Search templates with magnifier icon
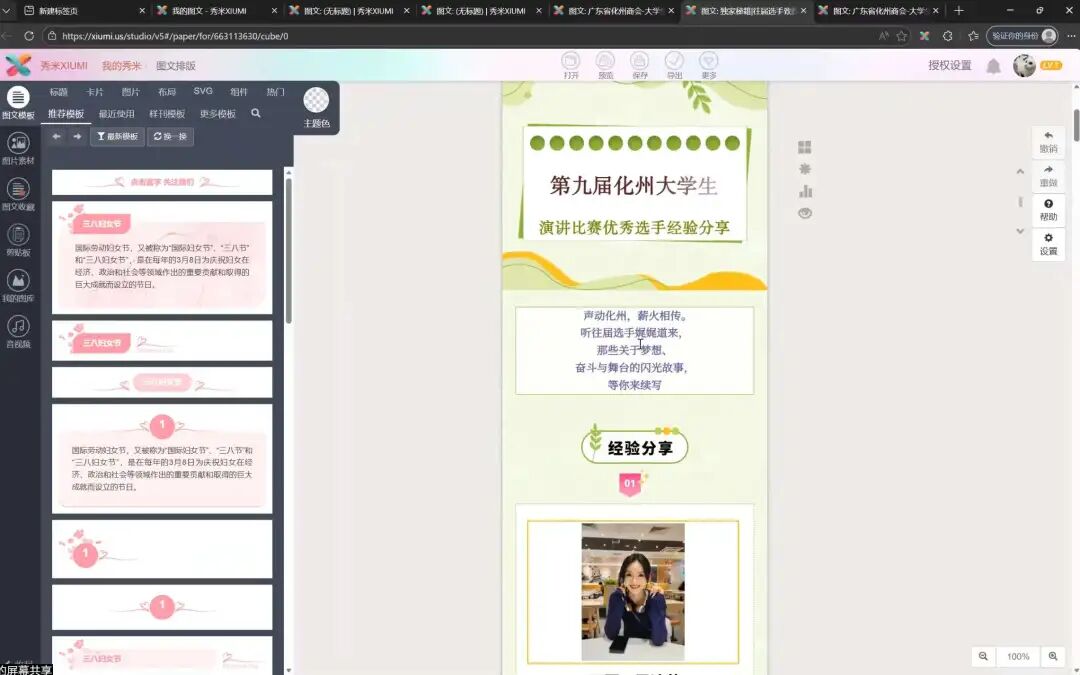This screenshot has width=1080, height=675. [x=256, y=113]
